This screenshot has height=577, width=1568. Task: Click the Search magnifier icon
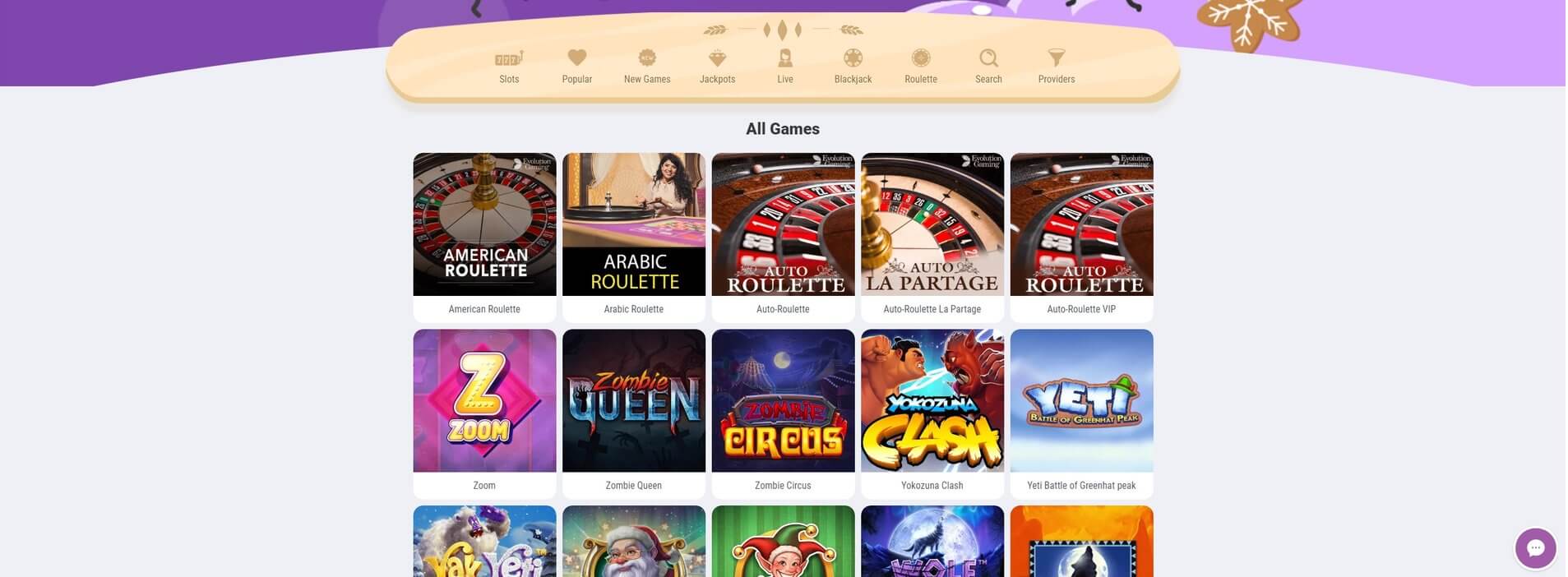coord(988,58)
